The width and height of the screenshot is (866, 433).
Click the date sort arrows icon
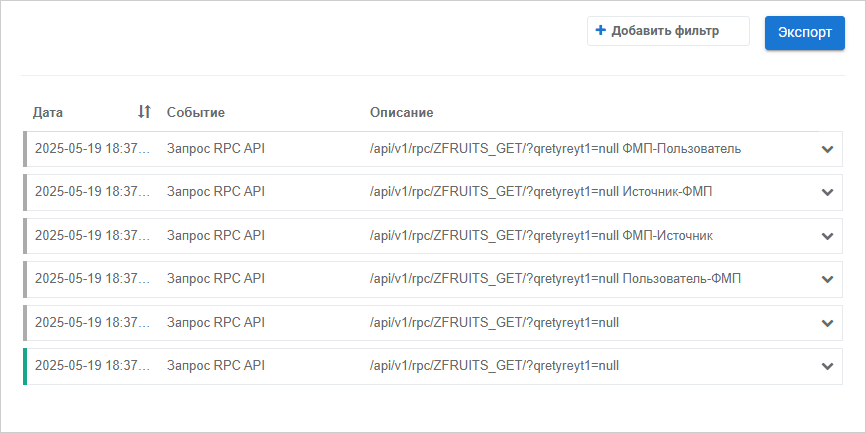tap(144, 112)
